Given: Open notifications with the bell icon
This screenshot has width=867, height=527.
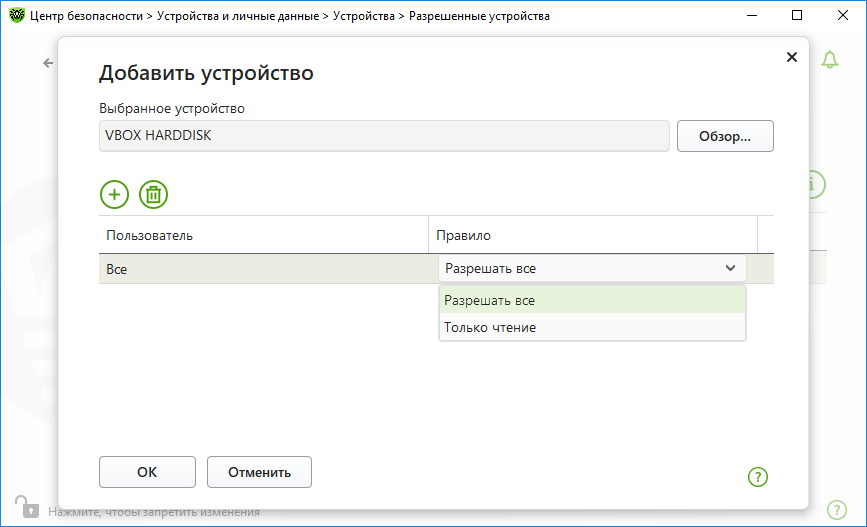Looking at the screenshot, I should [x=829, y=59].
